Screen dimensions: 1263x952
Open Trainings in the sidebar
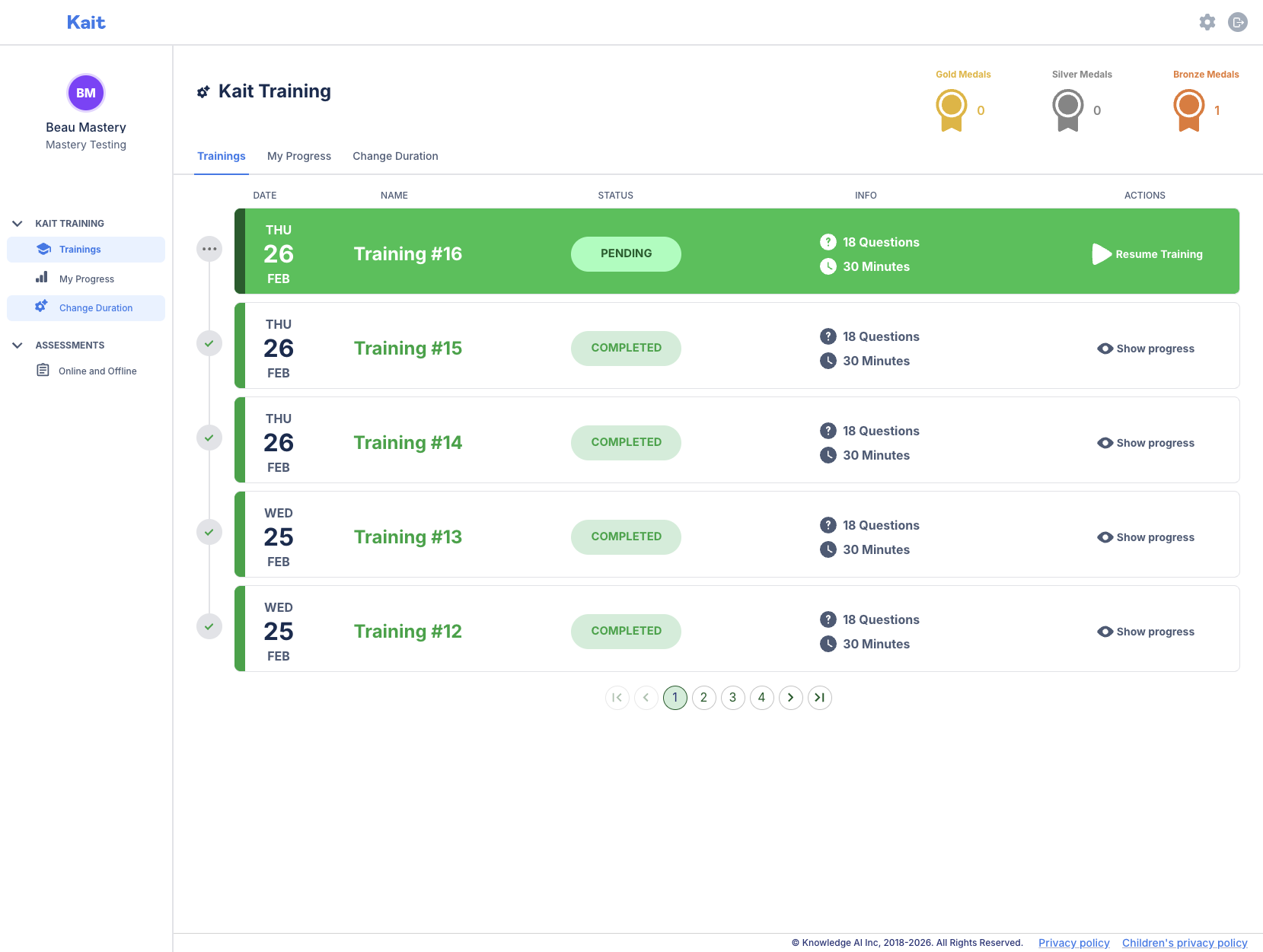pyautogui.click(x=86, y=250)
